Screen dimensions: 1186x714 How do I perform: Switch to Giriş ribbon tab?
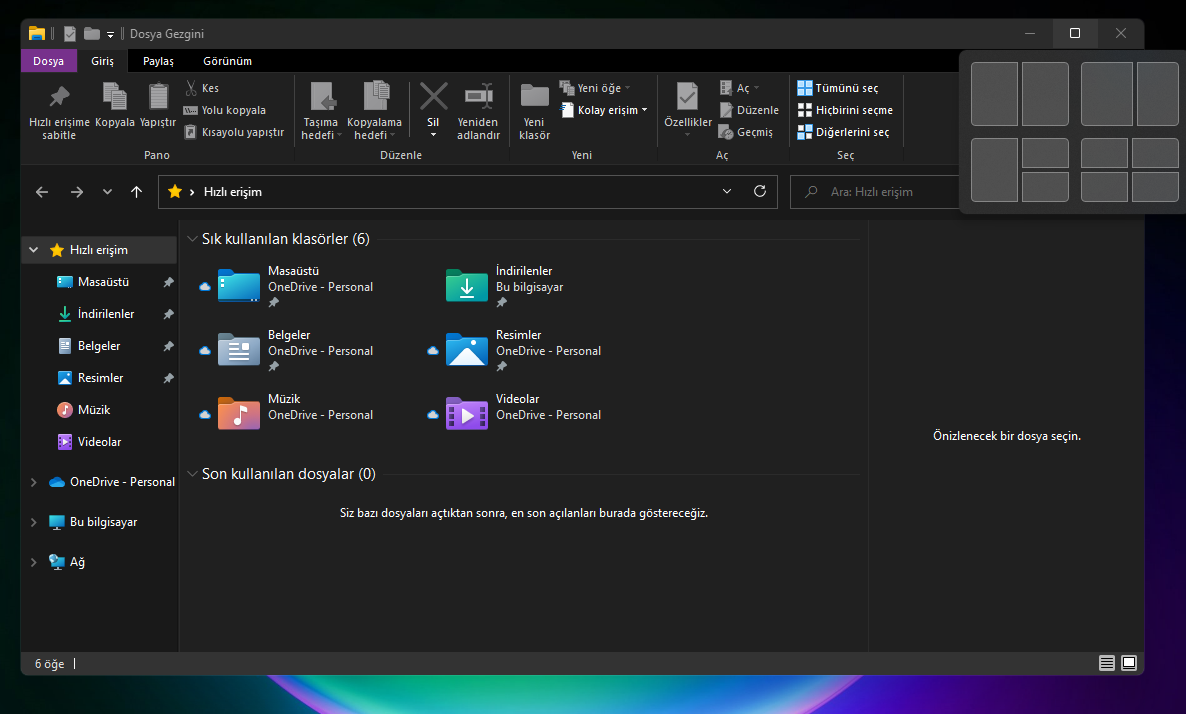[102, 61]
